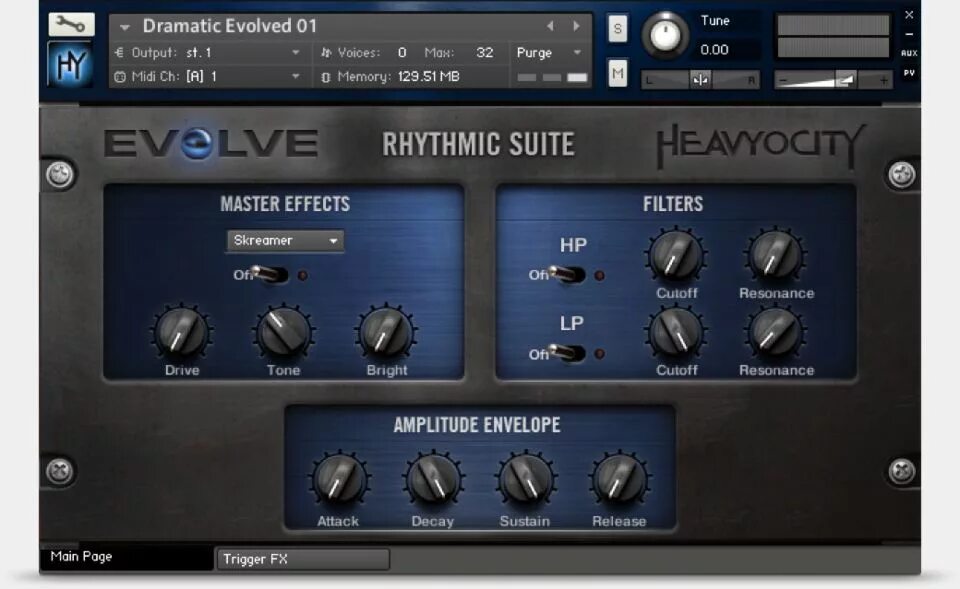
Task: Open the Purge dropdown menu
Action: click(x=549, y=53)
